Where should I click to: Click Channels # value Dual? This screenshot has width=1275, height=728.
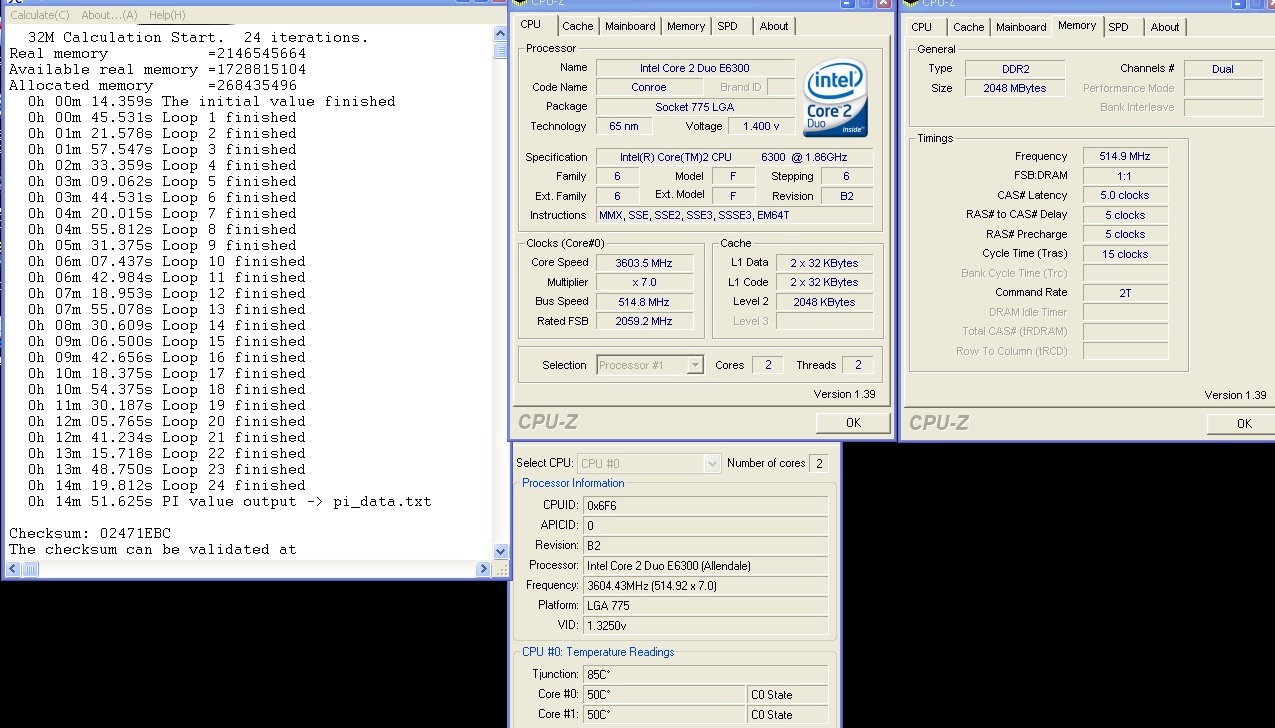click(x=1223, y=69)
